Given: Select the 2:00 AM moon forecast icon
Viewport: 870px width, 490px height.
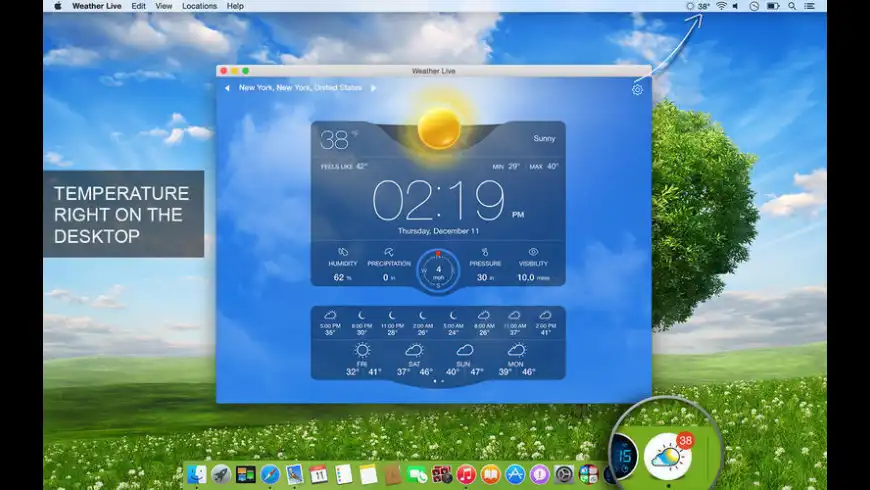Looking at the screenshot, I should tap(423, 315).
